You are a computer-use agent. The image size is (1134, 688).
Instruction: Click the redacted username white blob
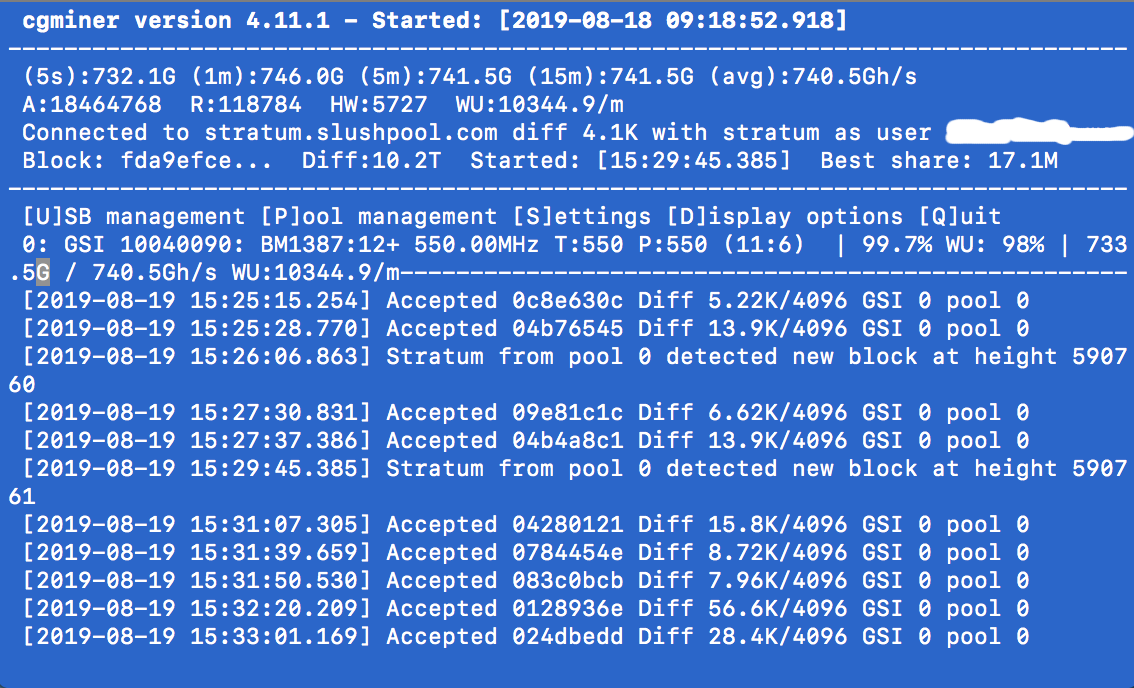(1039, 132)
